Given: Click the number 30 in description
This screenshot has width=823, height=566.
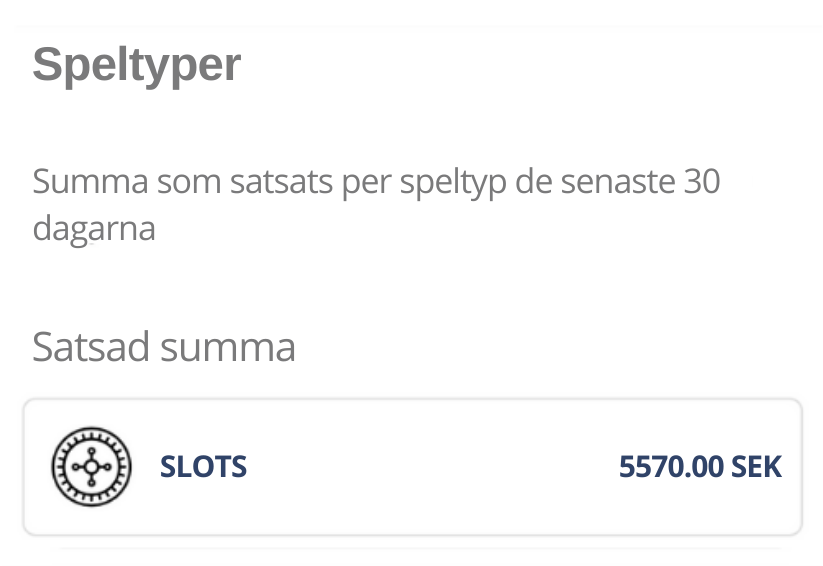Looking at the screenshot, I should point(702,182).
